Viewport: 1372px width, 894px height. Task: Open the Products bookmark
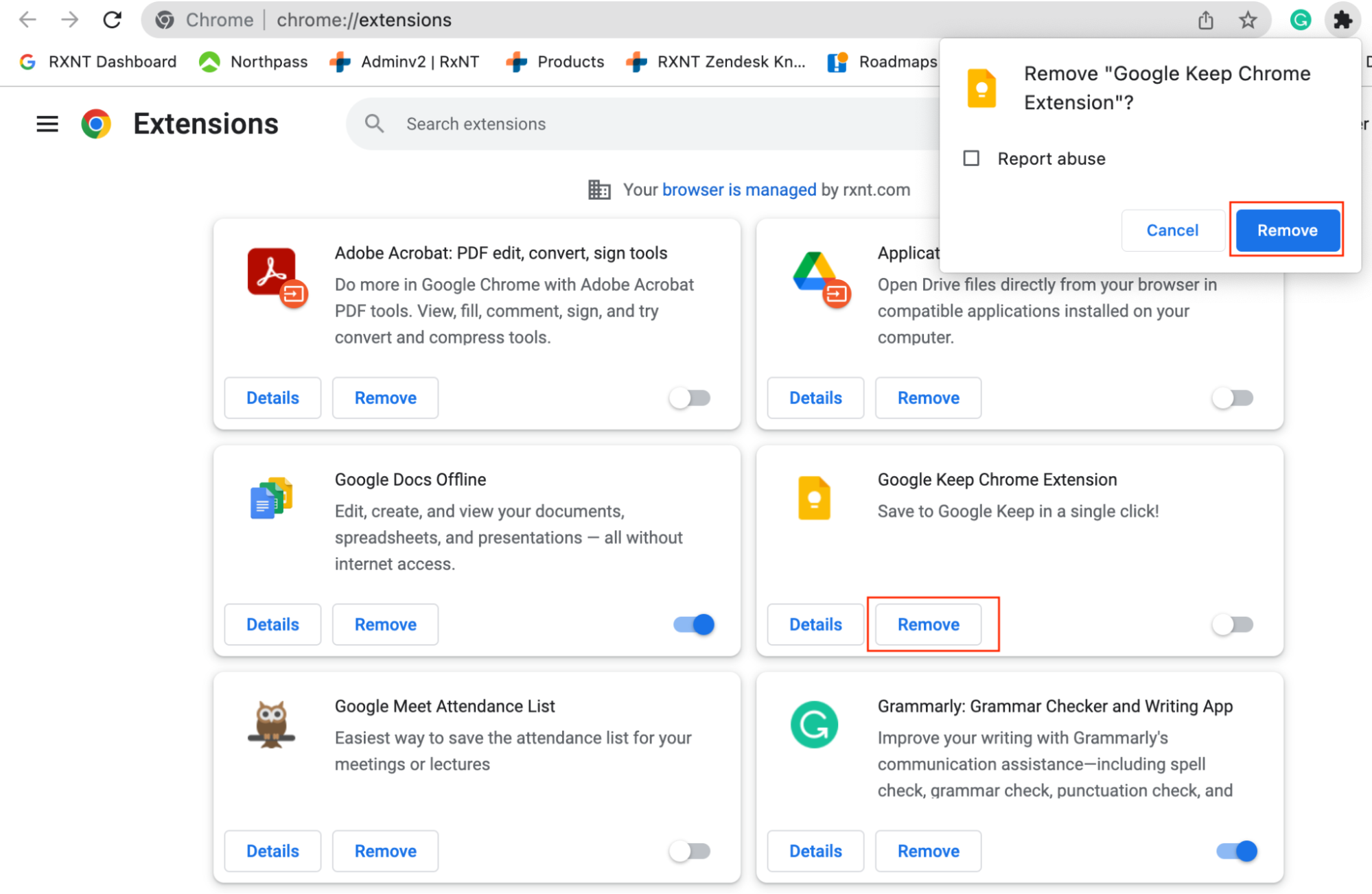coord(555,62)
